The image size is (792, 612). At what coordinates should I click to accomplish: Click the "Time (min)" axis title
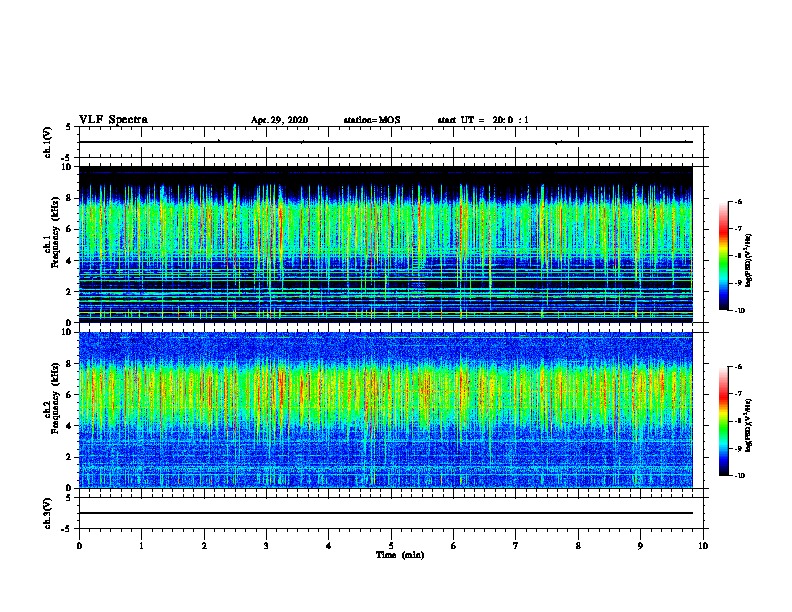pyautogui.click(x=400, y=555)
